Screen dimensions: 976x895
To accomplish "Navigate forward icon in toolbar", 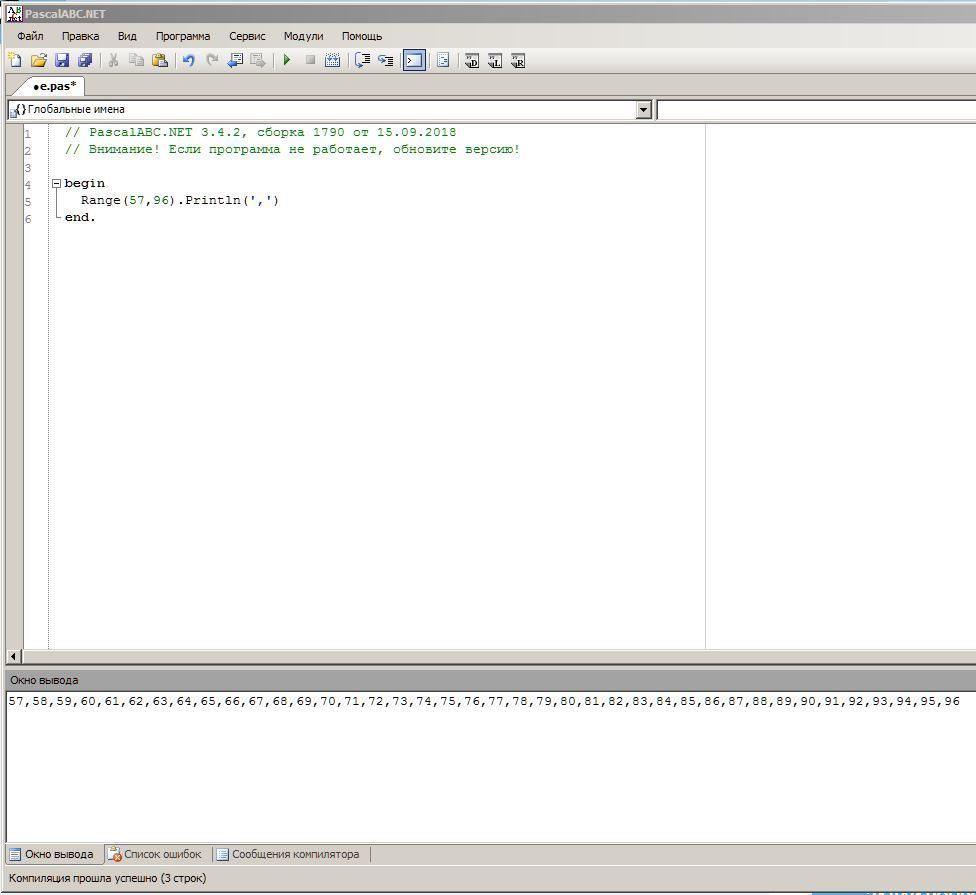I will tap(258, 60).
